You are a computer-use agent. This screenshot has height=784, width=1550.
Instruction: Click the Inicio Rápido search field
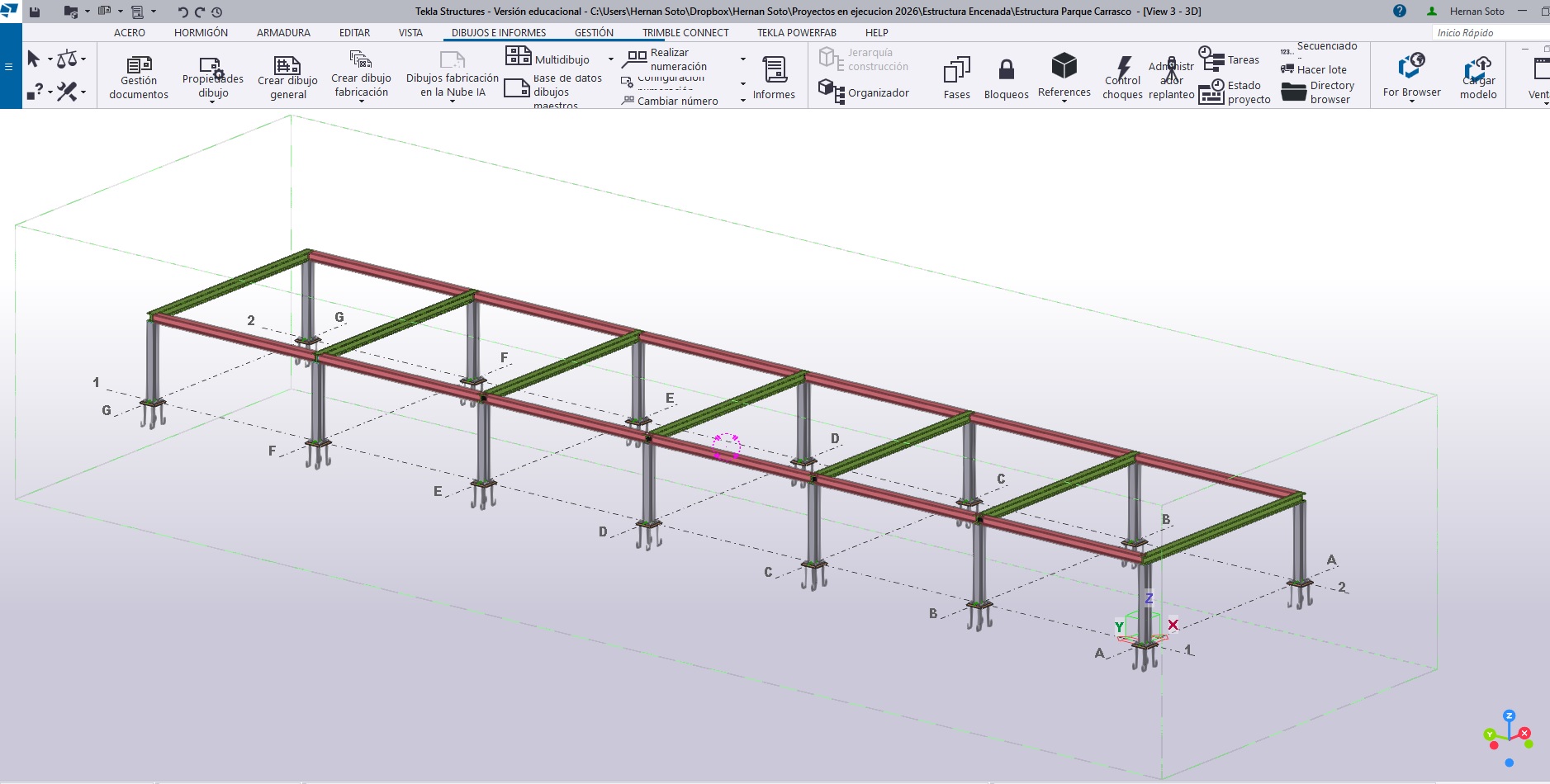1491,33
